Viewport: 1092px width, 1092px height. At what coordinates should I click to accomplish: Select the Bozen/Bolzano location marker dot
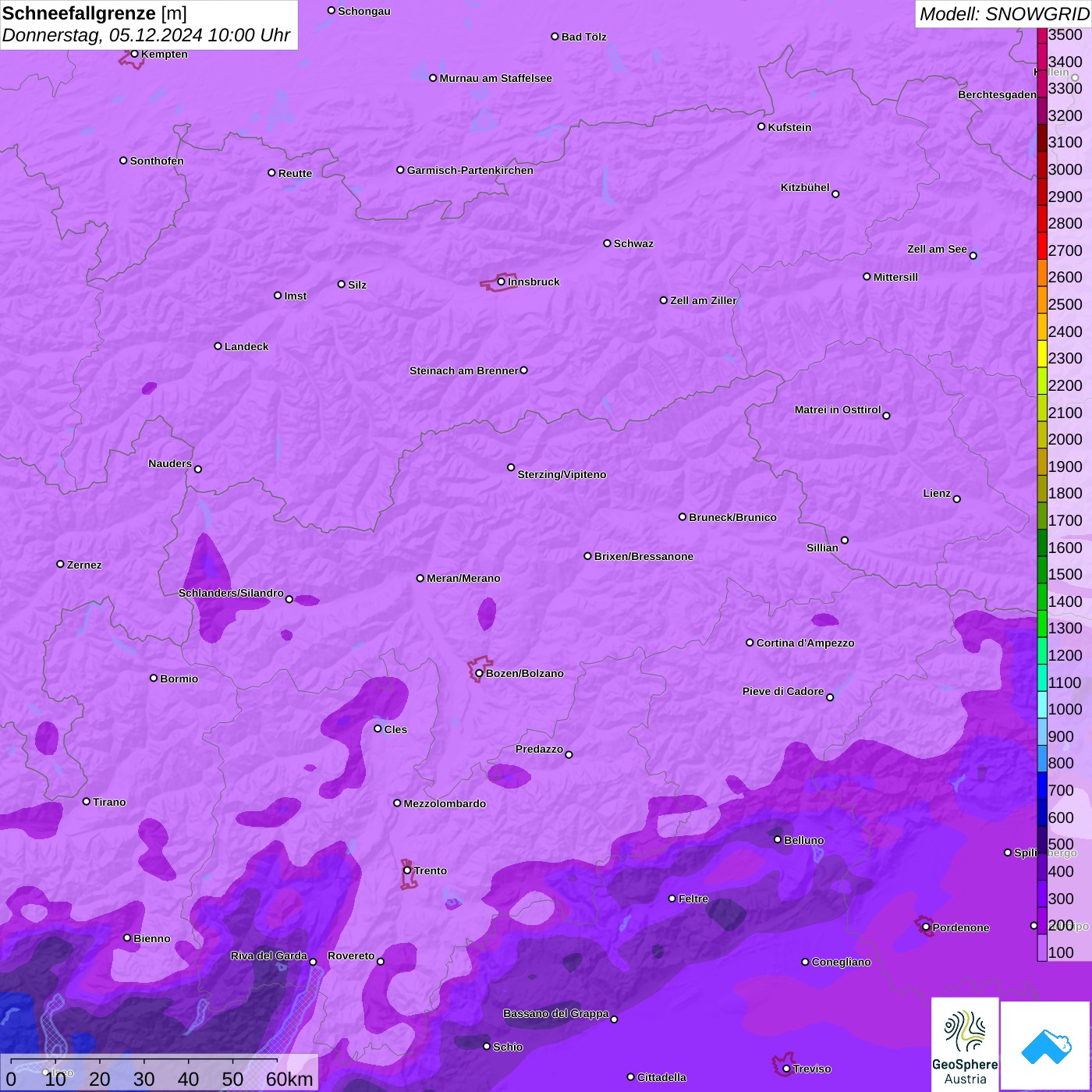(x=479, y=673)
